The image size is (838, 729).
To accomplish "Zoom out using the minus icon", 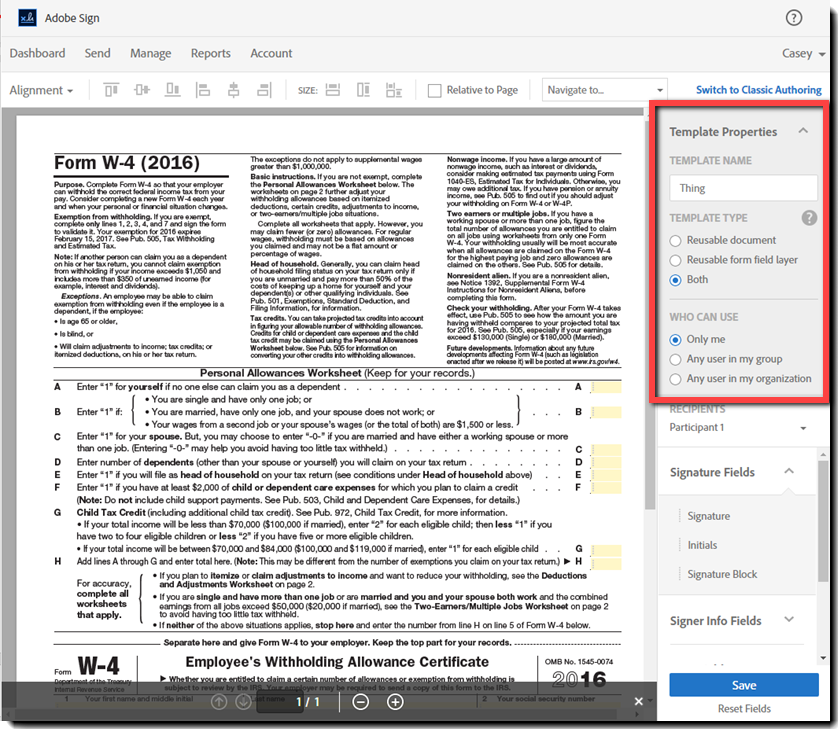I will tap(361, 702).
